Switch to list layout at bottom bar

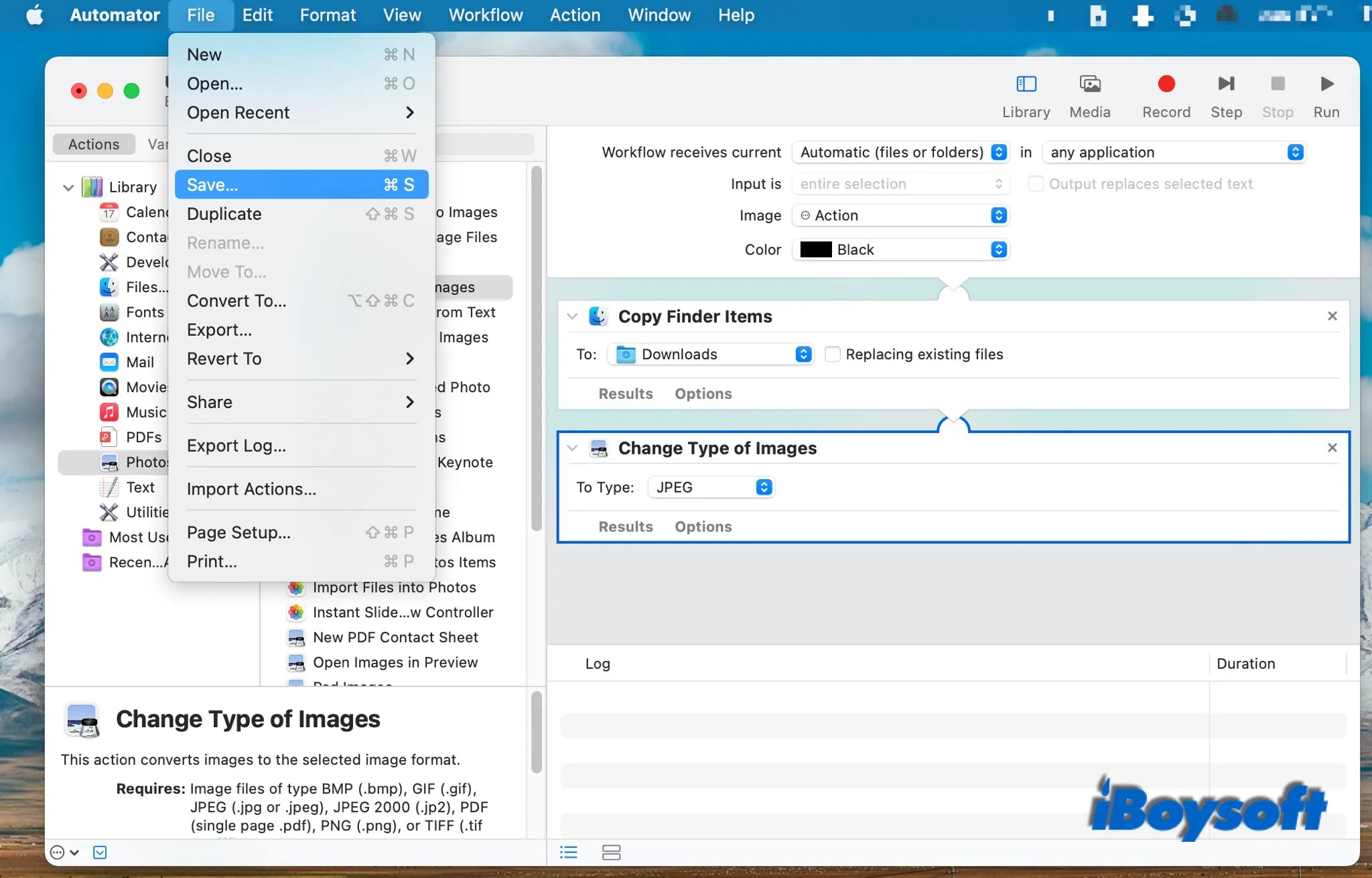(x=567, y=852)
